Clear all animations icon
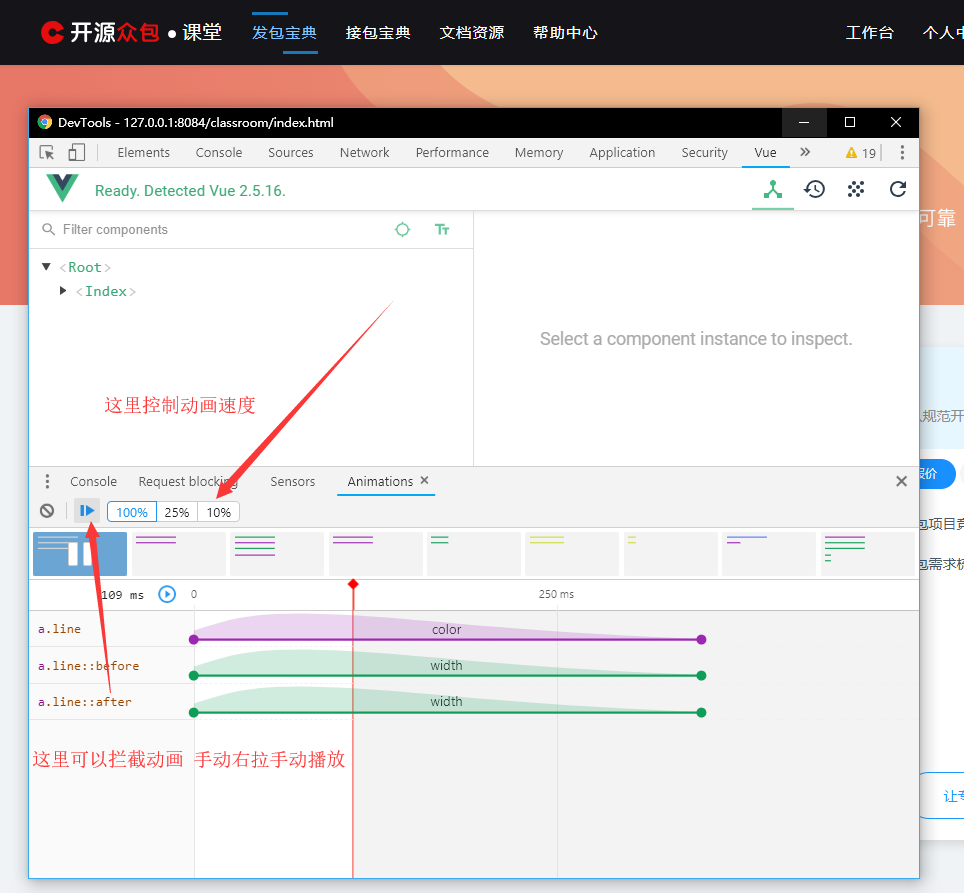The image size is (964, 893). tap(47, 511)
